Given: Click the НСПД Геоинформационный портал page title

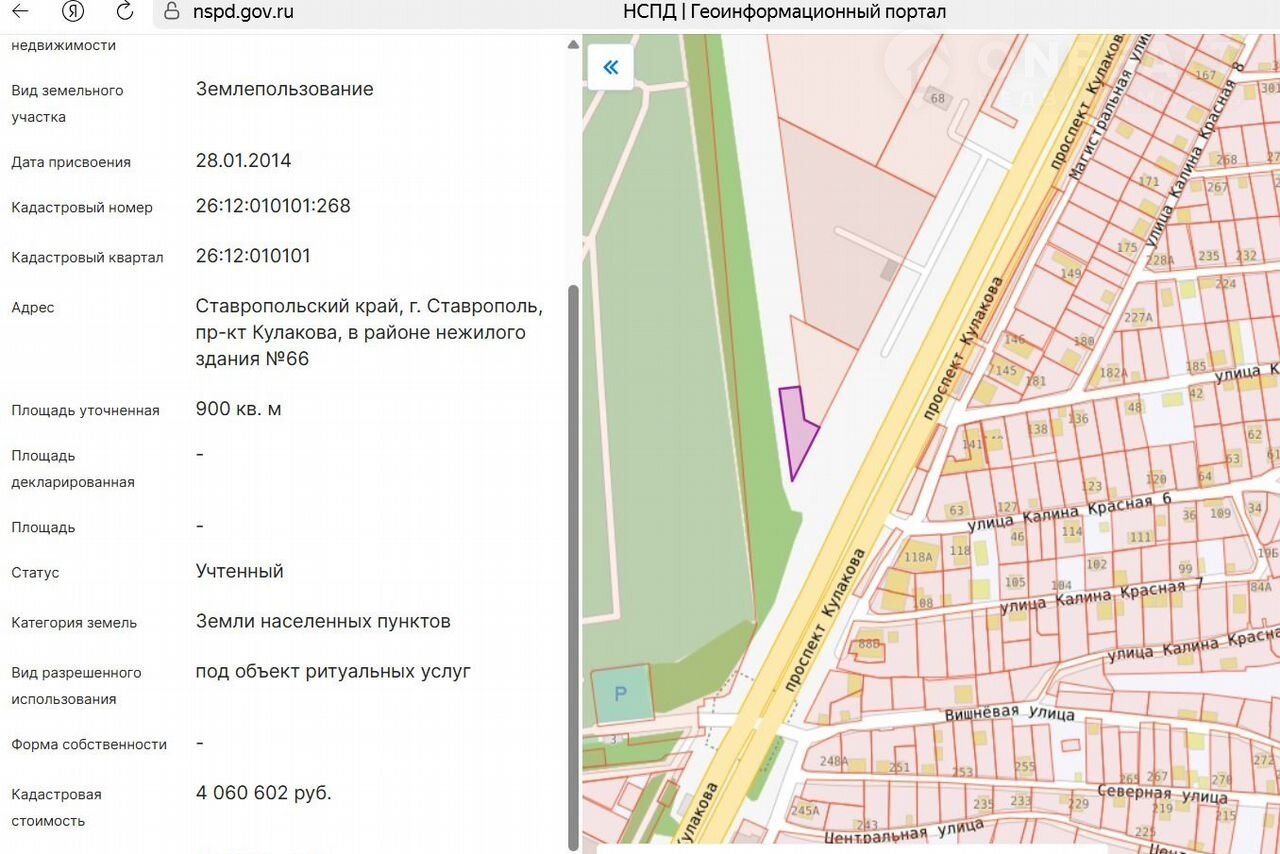Looking at the screenshot, I should click(784, 12).
